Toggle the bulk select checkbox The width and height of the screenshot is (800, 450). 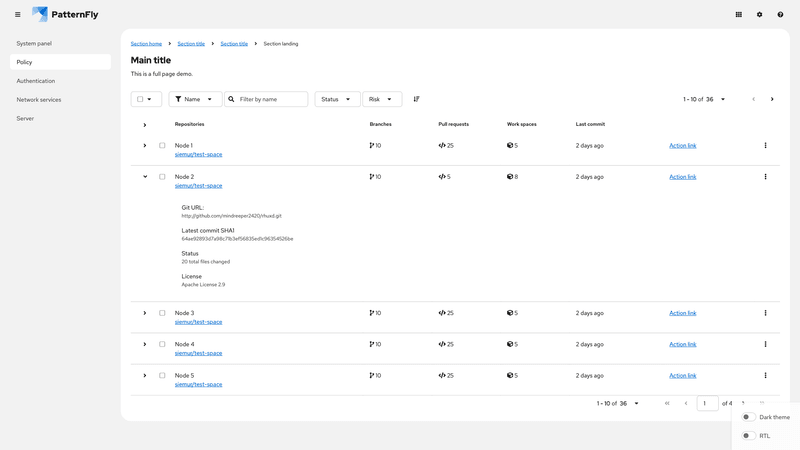[x=140, y=99]
